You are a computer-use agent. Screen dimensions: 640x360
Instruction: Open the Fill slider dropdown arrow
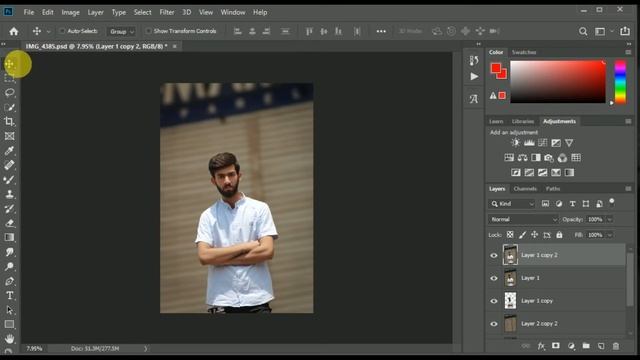coord(610,235)
